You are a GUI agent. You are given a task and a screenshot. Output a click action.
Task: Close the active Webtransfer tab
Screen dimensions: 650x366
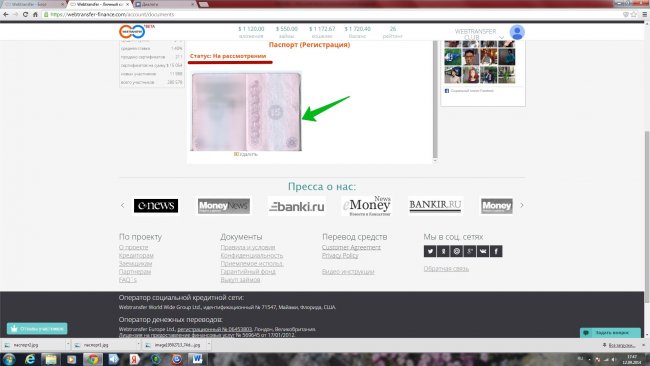127,4
